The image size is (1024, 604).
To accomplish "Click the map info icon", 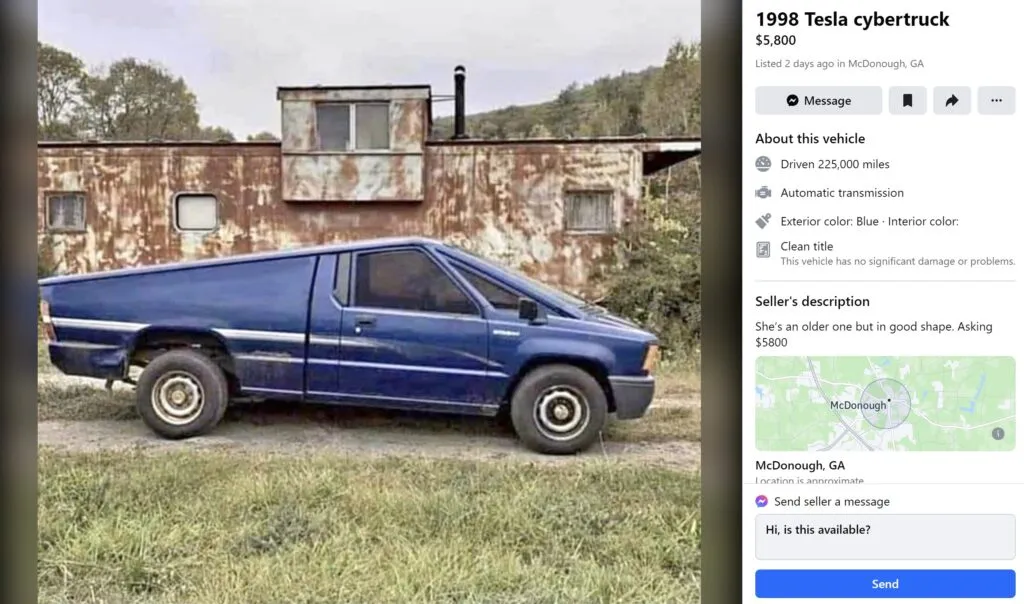I will point(998,434).
